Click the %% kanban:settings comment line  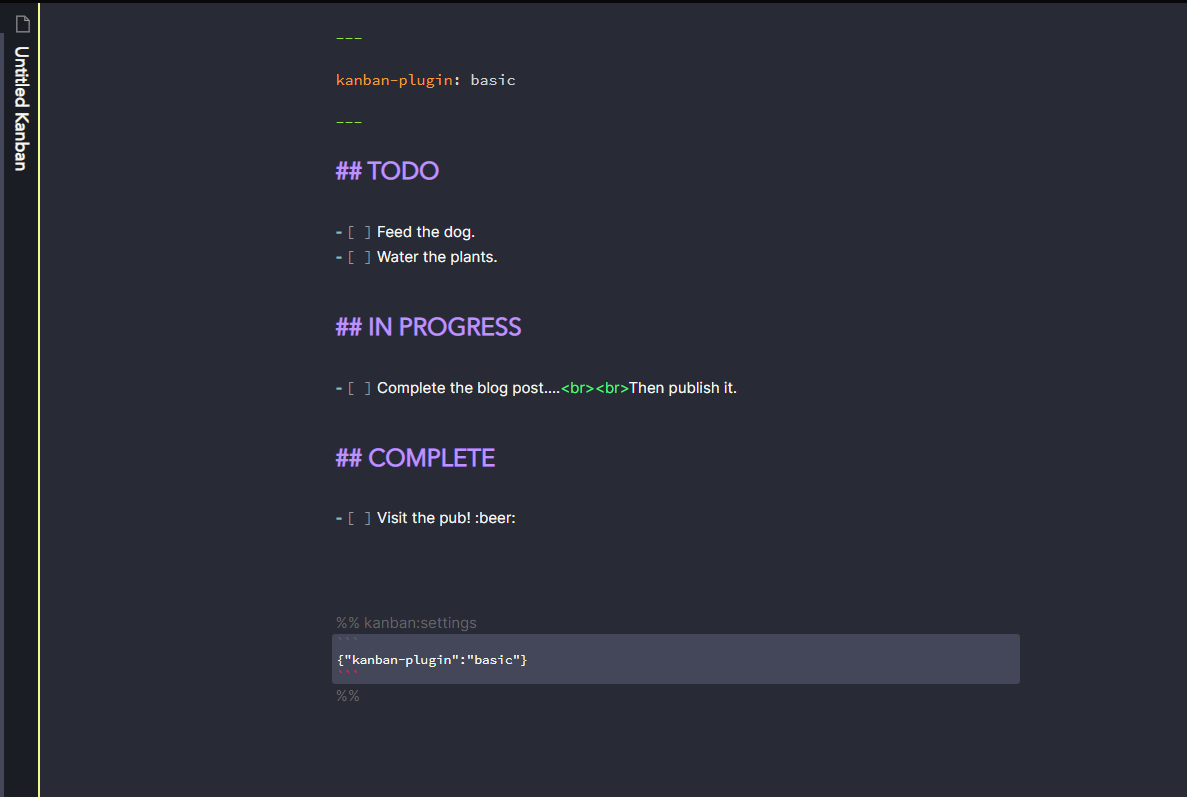point(406,623)
